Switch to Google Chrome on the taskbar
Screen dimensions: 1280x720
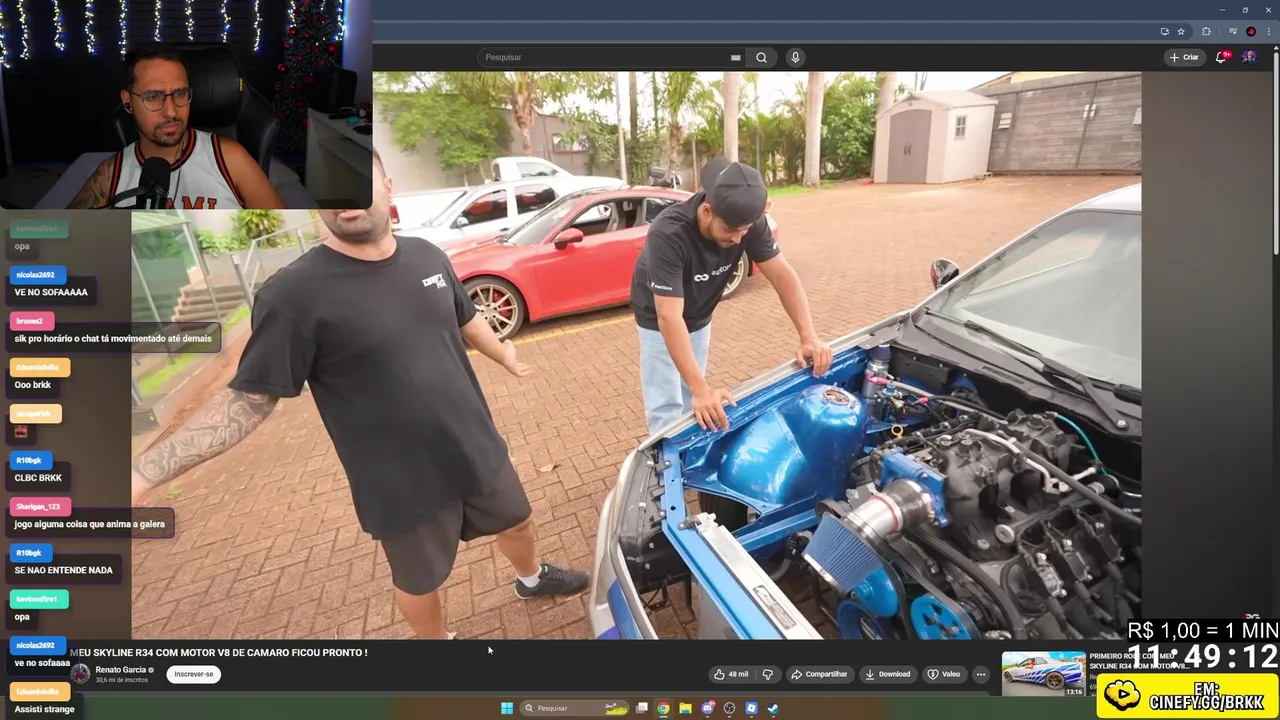tap(663, 708)
